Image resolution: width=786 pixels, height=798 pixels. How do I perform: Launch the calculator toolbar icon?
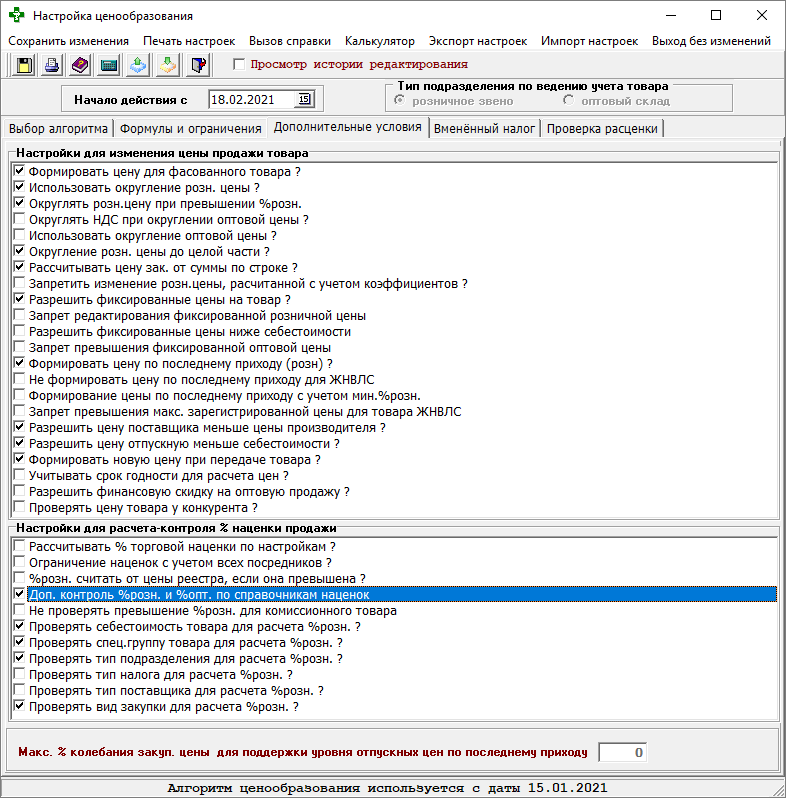(x=110, y=65)
